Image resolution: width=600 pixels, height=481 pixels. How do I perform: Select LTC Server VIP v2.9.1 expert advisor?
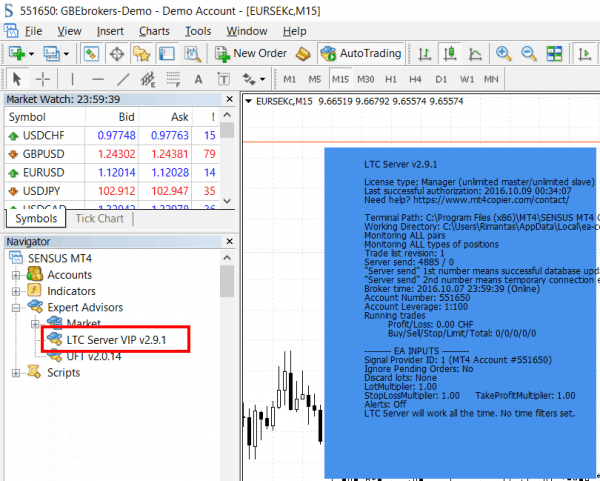tap(116, 340)
